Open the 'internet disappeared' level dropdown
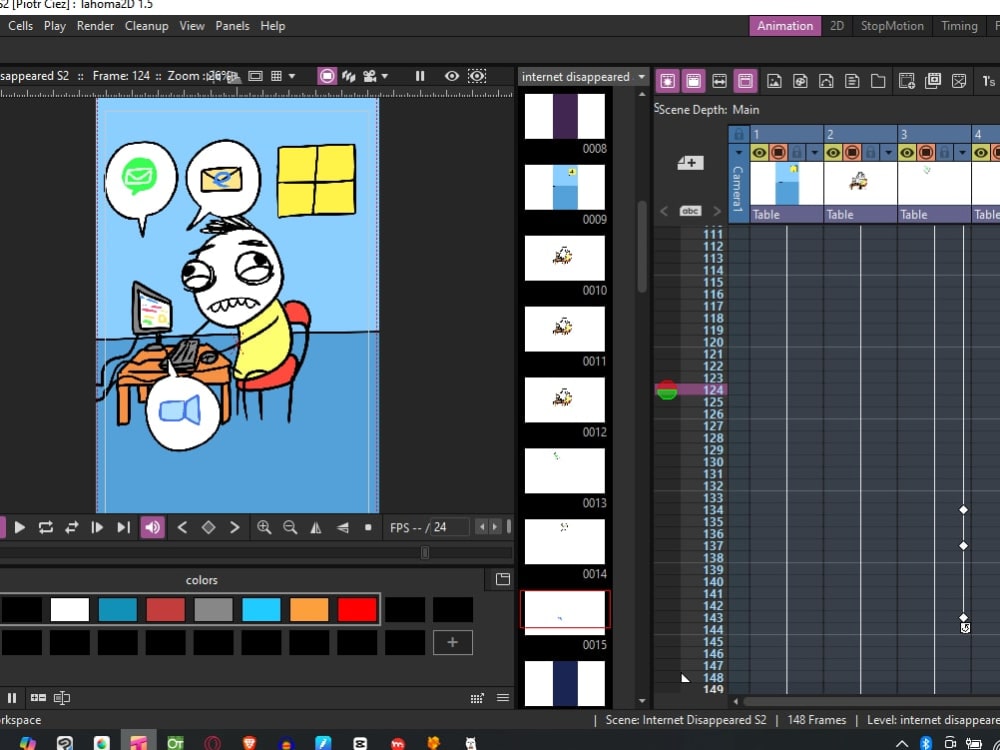This screenshot has width=1000, height=750. coord(583,77)
